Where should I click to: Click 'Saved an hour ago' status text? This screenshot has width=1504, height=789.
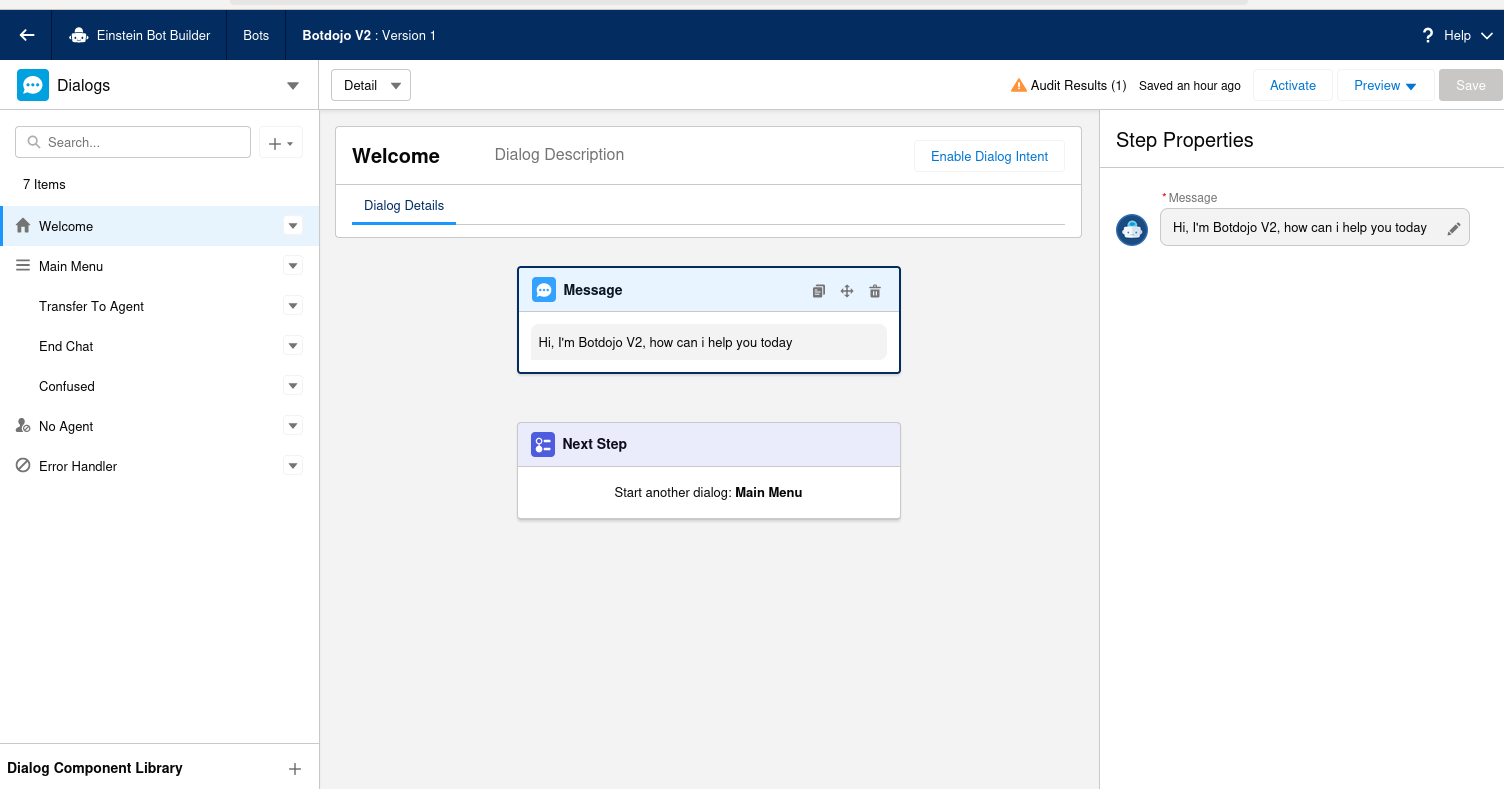(x=1190, y=86)
